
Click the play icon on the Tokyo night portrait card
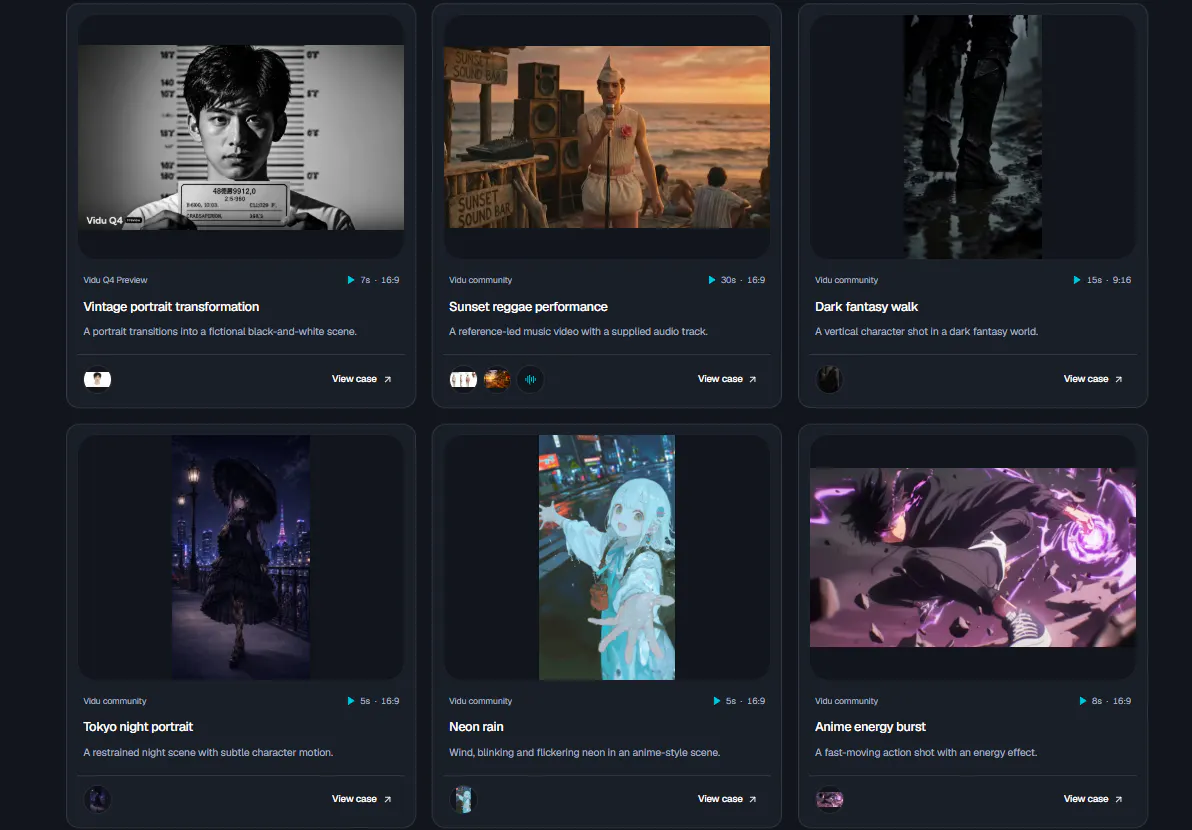350,701
